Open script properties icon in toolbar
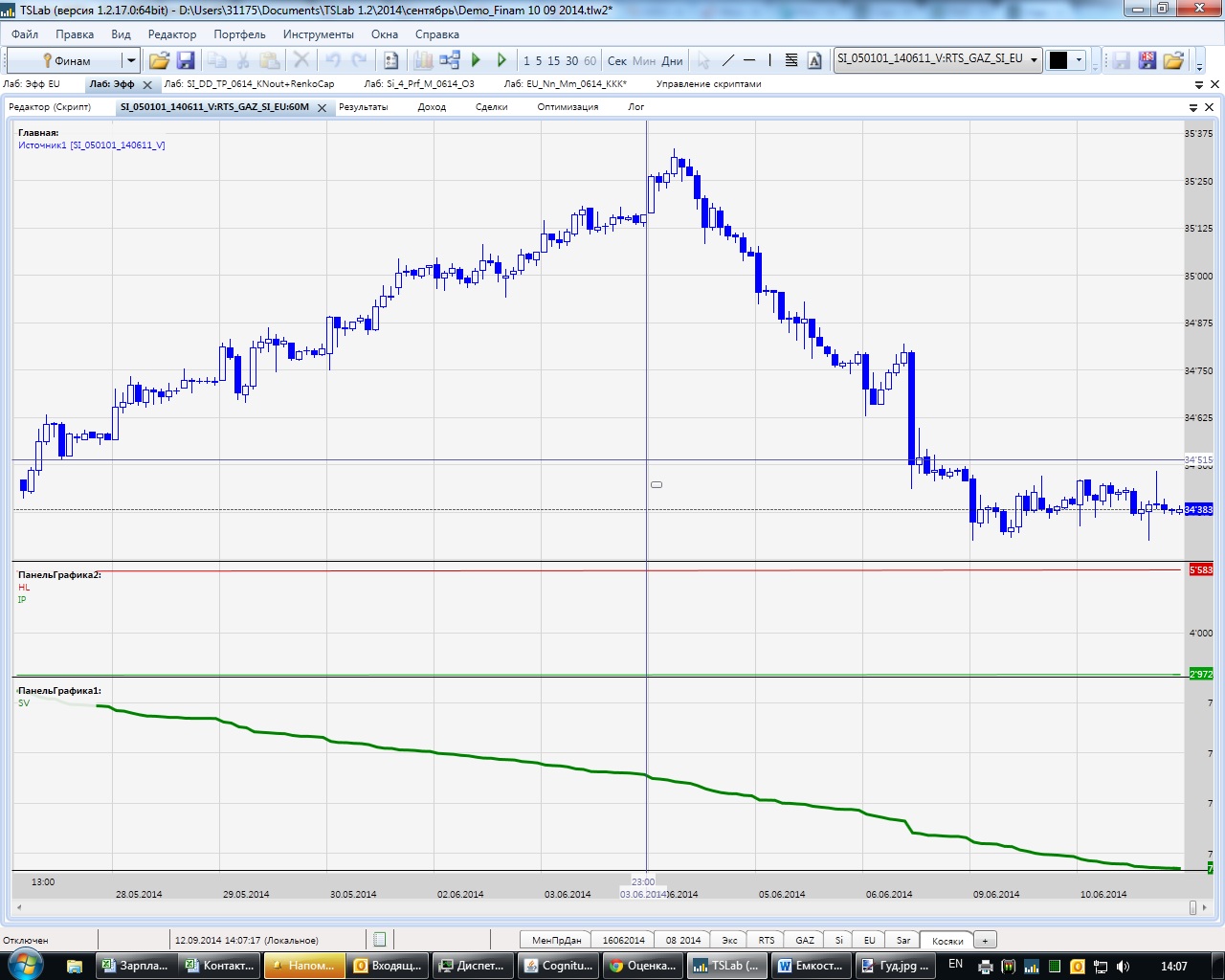This screenshot has height=980, width=1225. point(390,60)
